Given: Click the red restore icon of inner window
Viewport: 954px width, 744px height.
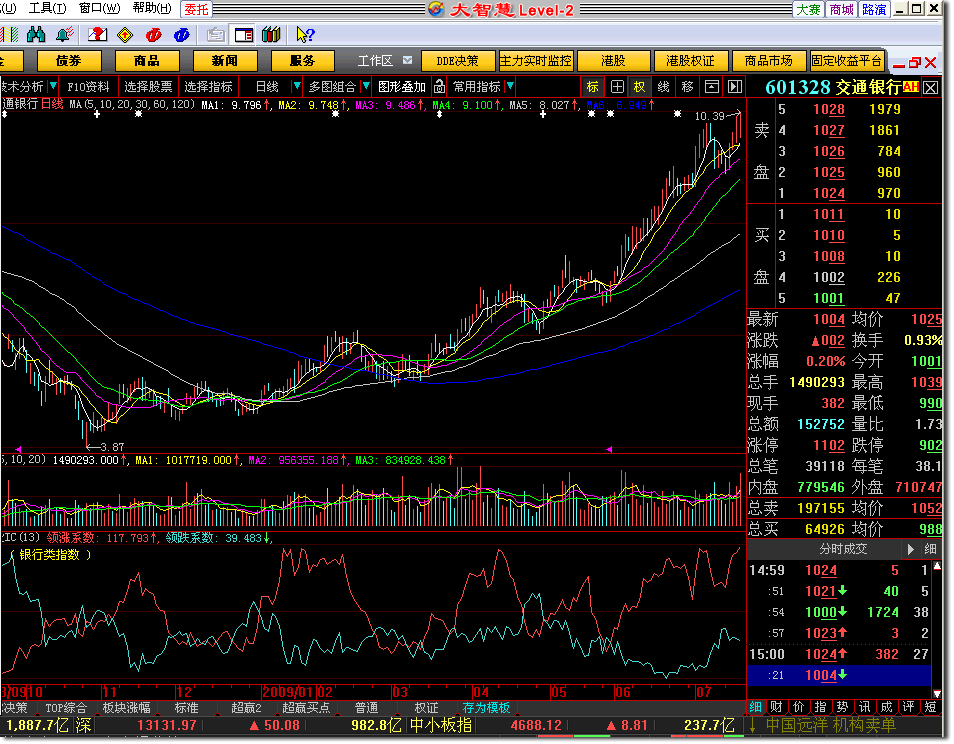Looking at the screenshot, I should (914, 63).
